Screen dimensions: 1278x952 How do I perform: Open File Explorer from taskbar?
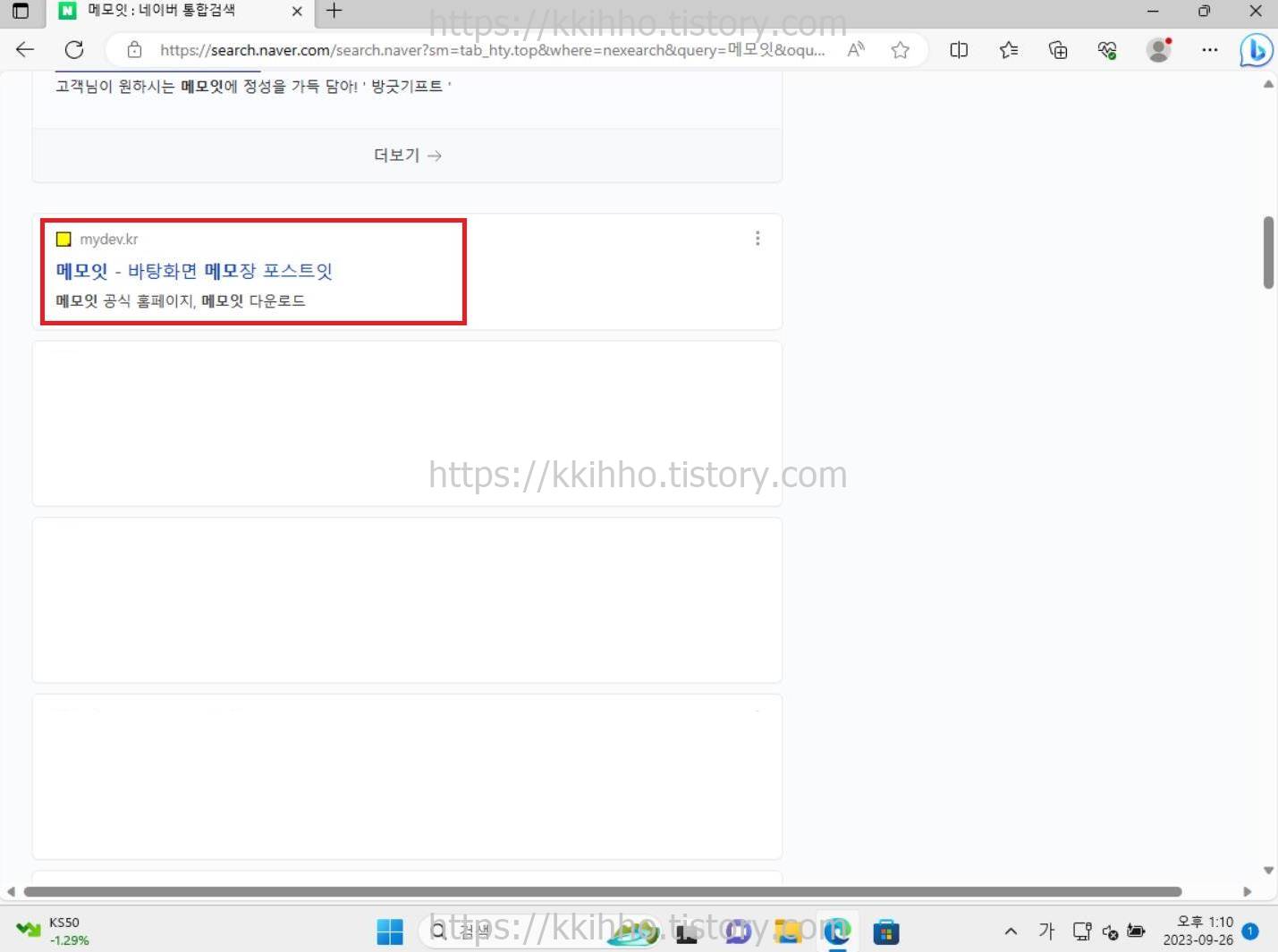[787, 931]
